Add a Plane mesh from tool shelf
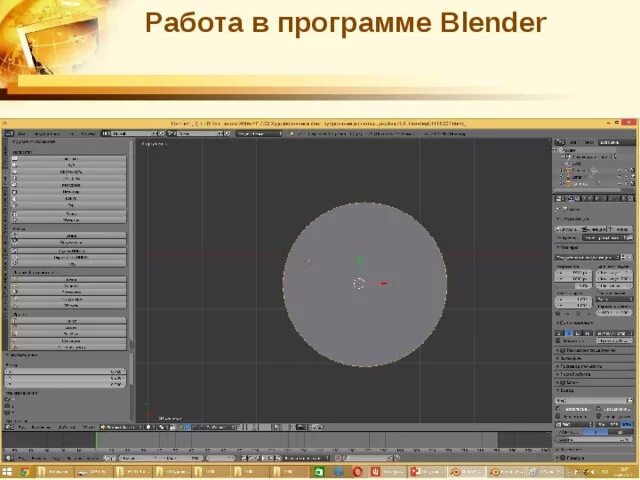This screenshot has height=480, width=640. (69, 159)
